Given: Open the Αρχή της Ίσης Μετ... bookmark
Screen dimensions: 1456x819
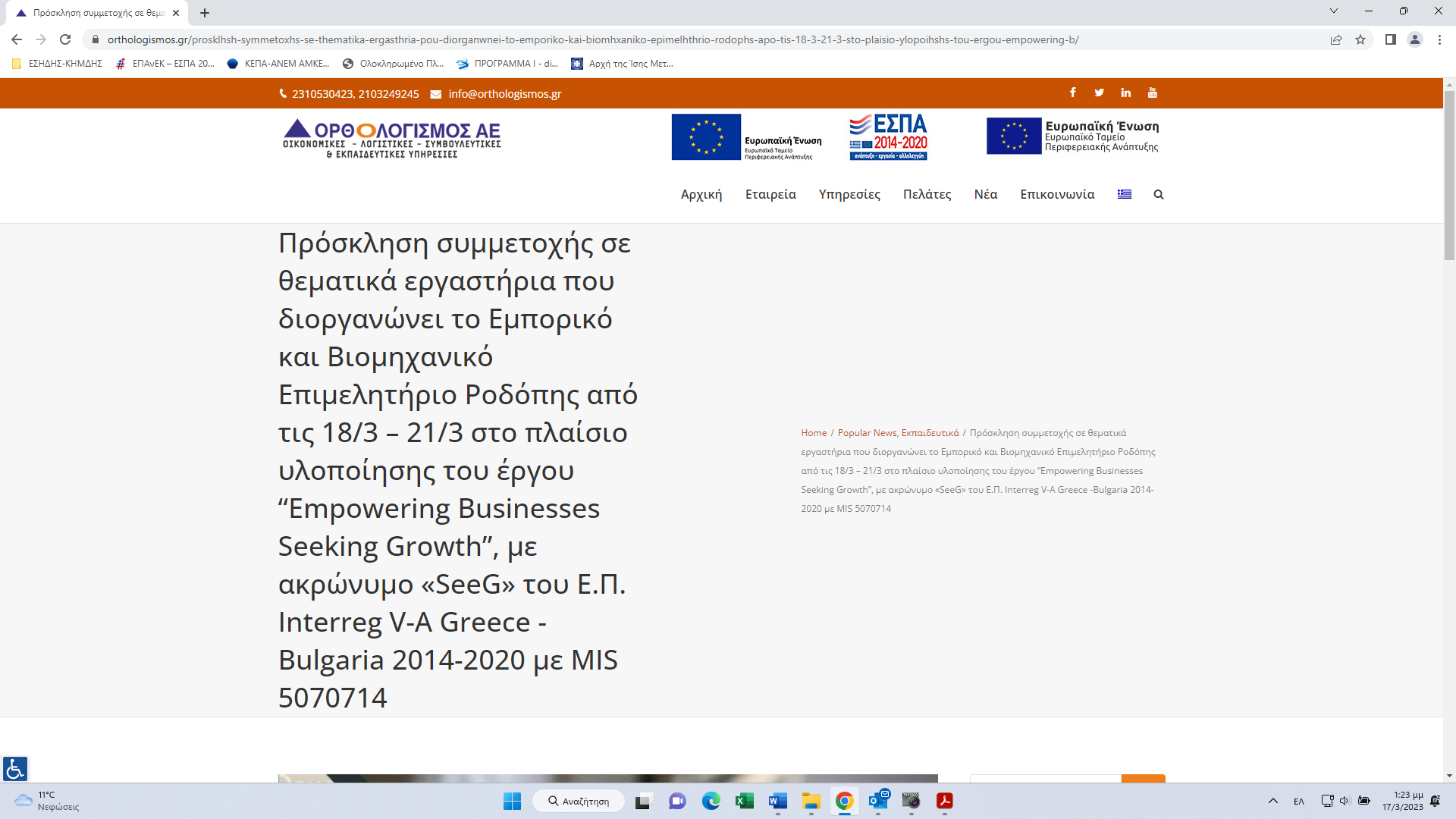Looking at the screenshot, I should click(x=623, y=64).
